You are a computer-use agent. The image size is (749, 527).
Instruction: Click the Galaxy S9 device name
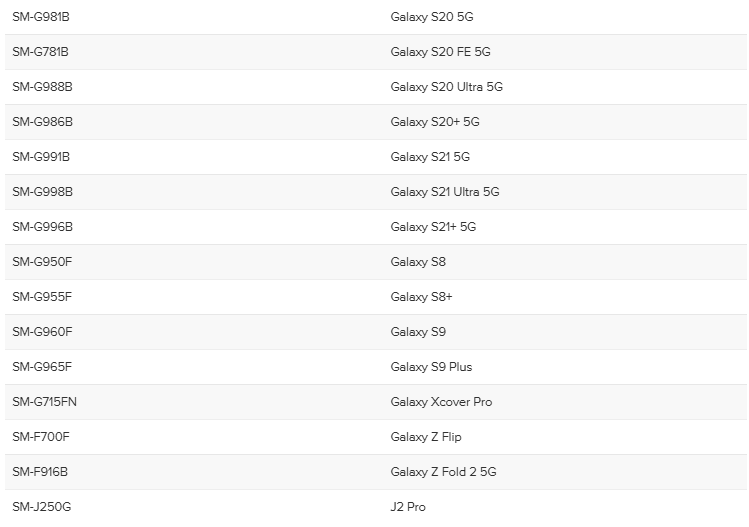pyautogui.click(x=418, y=332)
